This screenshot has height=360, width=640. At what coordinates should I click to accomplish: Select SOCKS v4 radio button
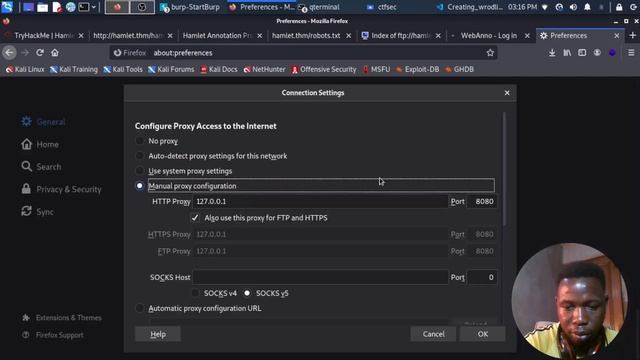196,293
